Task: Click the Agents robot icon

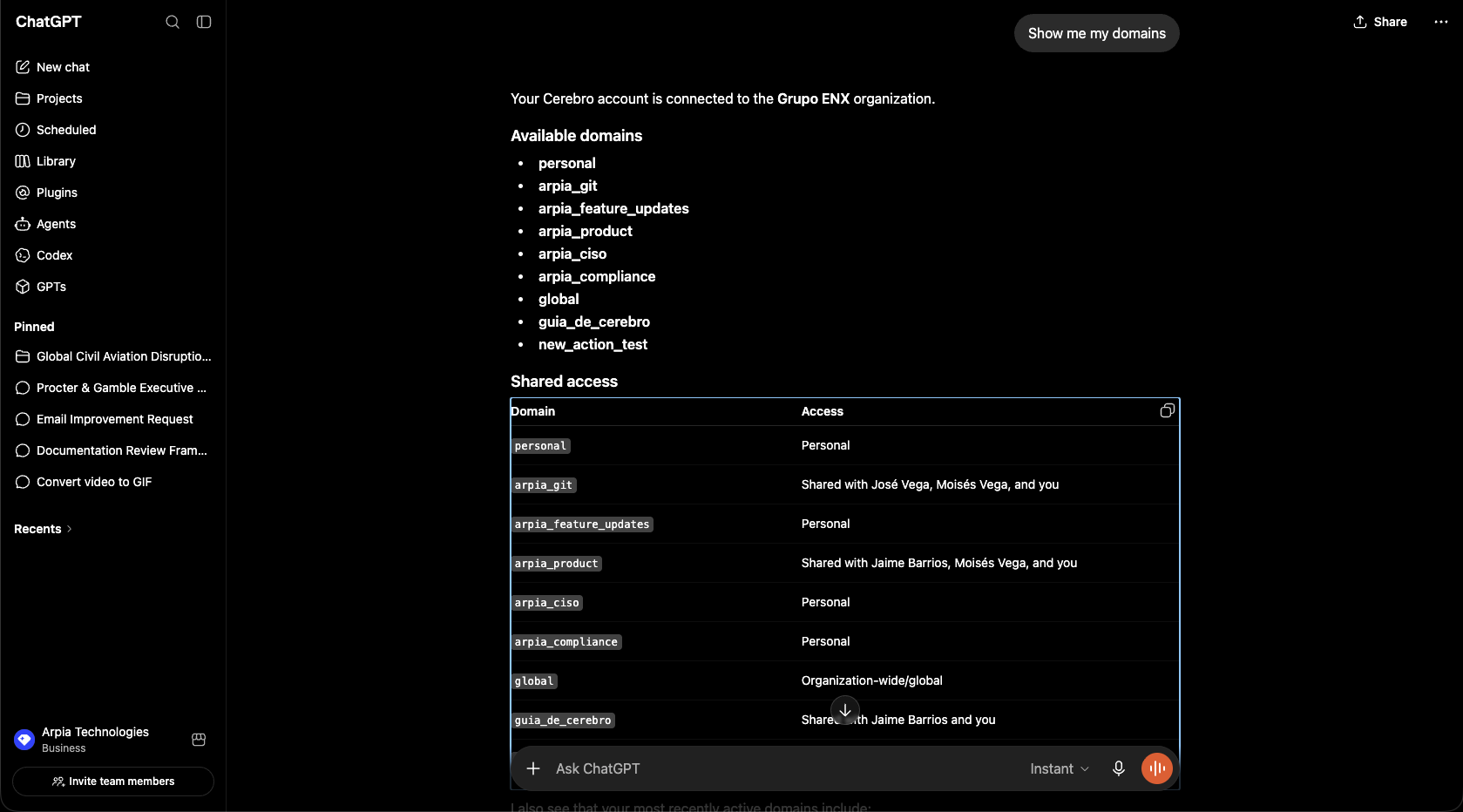Action: (23, 224)
